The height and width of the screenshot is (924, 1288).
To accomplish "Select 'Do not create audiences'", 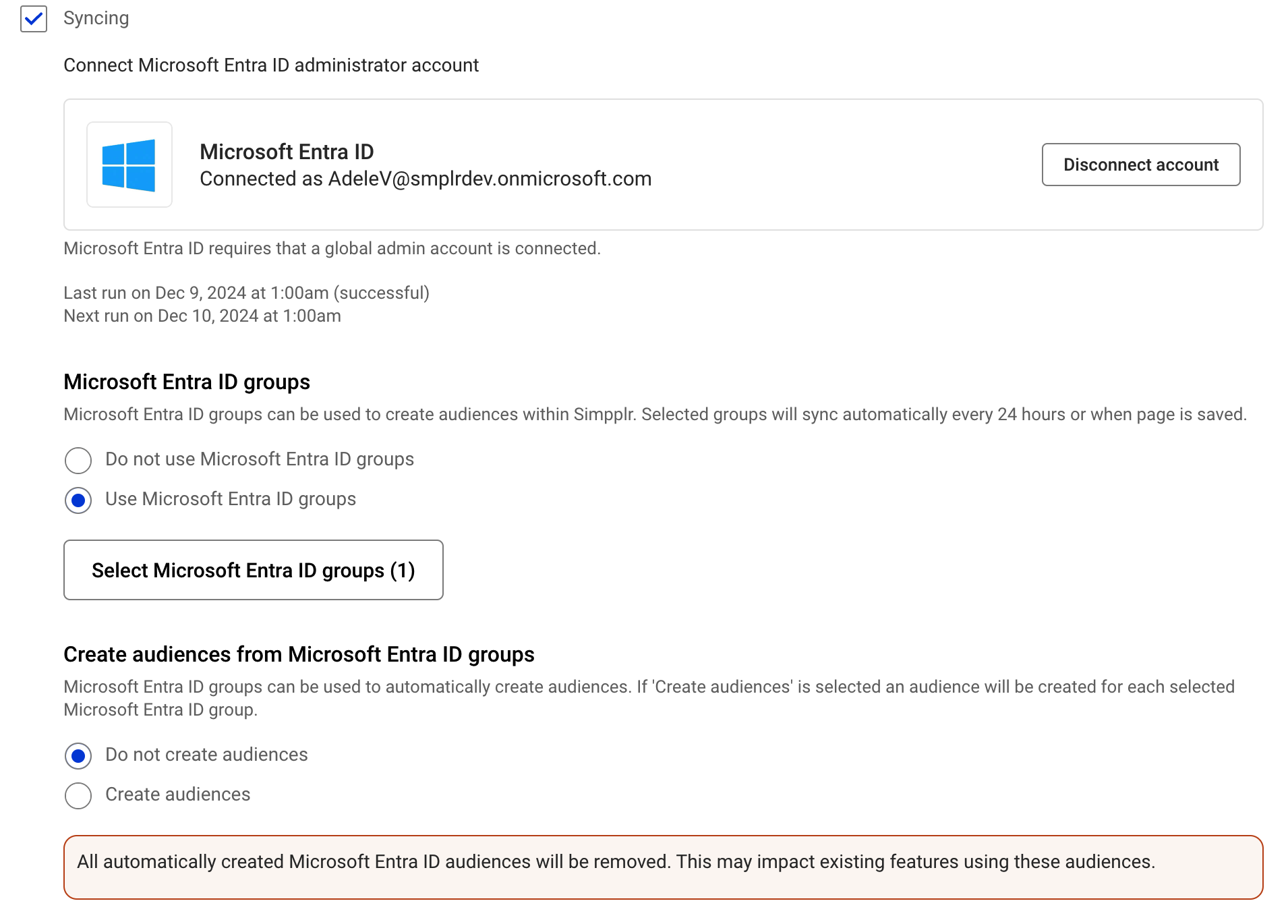I will point(78,756).
